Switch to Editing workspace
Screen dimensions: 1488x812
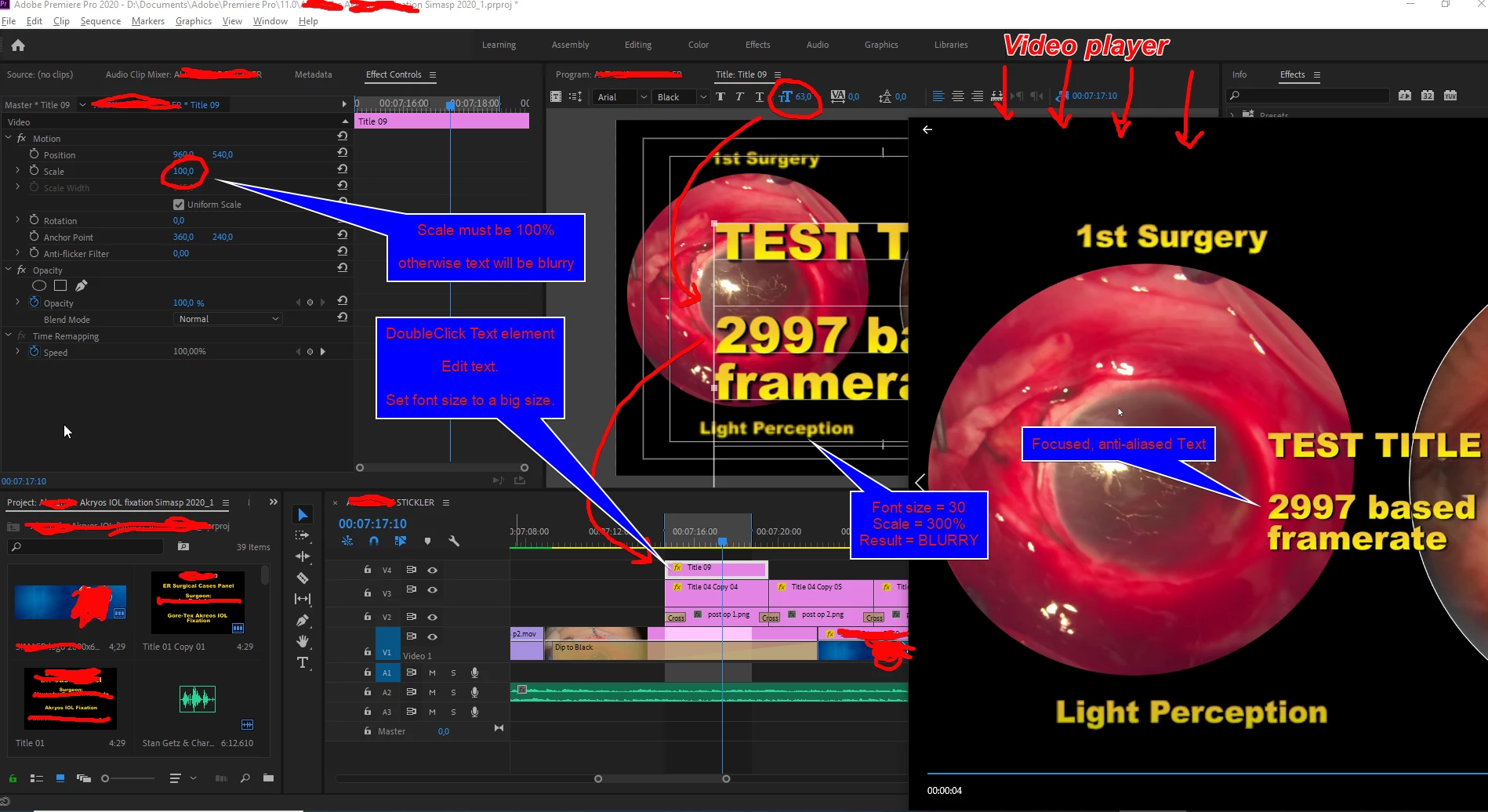point(638,45)
